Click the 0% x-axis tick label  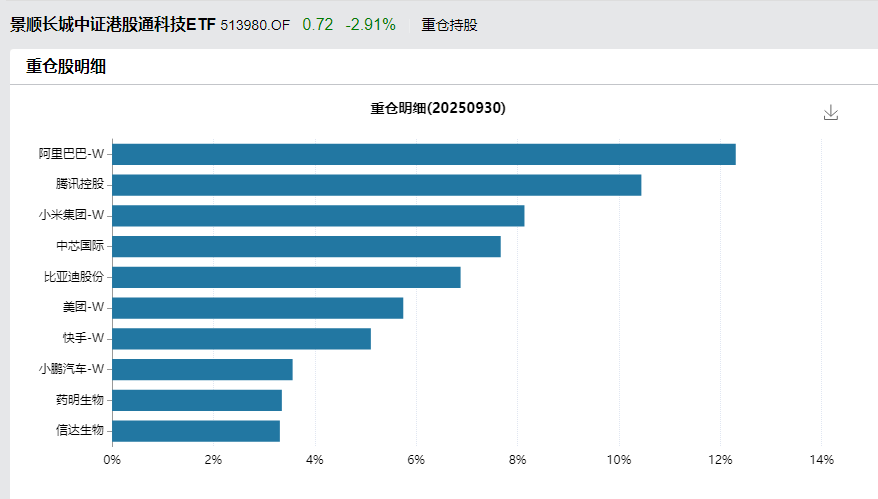click(112, 460)
